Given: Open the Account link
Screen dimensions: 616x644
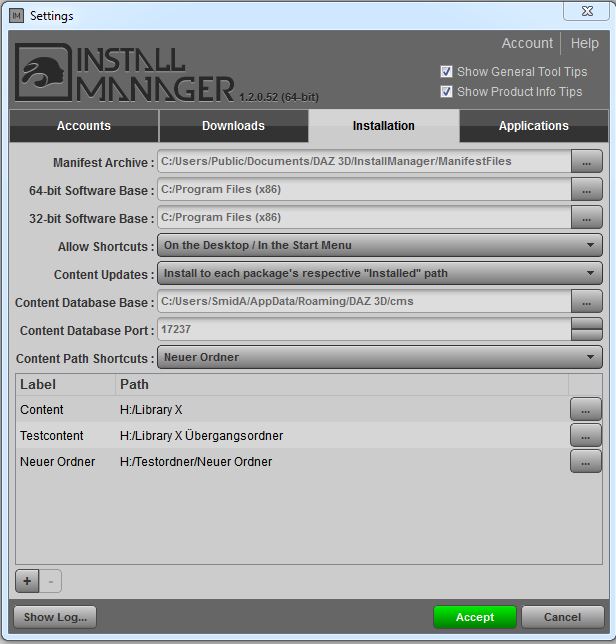Looking at the screenshot, I should pos(527,43).
